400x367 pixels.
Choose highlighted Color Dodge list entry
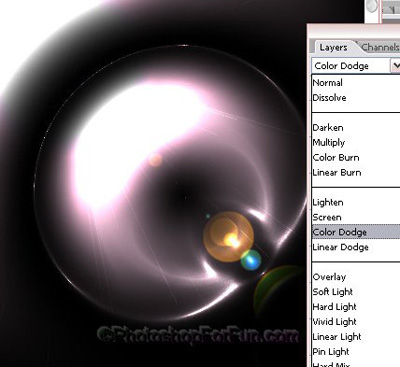(x=356, y=232)
